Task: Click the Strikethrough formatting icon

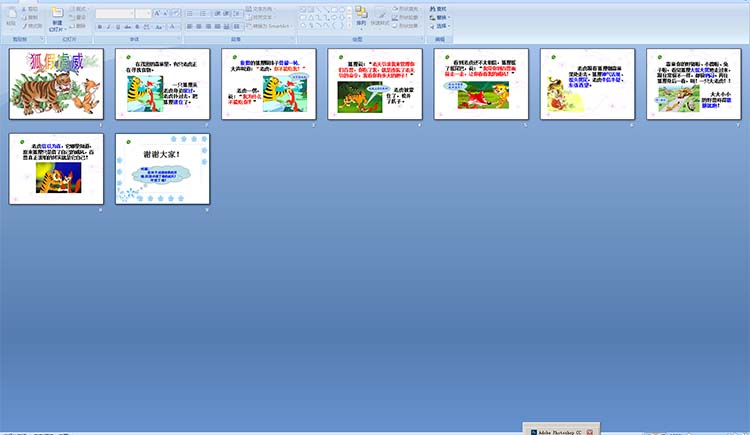Action: [128, 27]
